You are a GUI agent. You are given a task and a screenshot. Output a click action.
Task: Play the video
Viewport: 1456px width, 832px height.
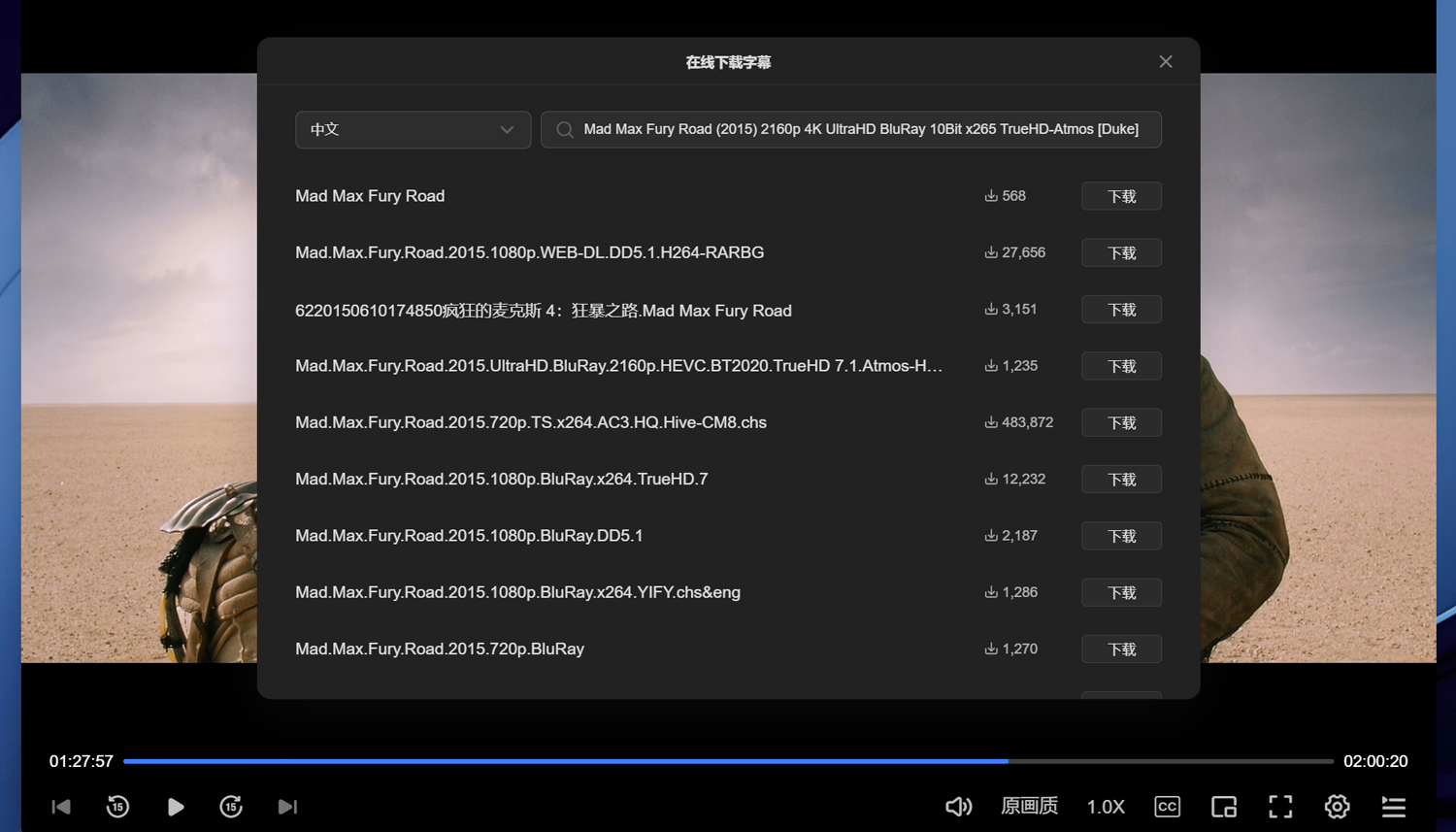pos(176,807)
